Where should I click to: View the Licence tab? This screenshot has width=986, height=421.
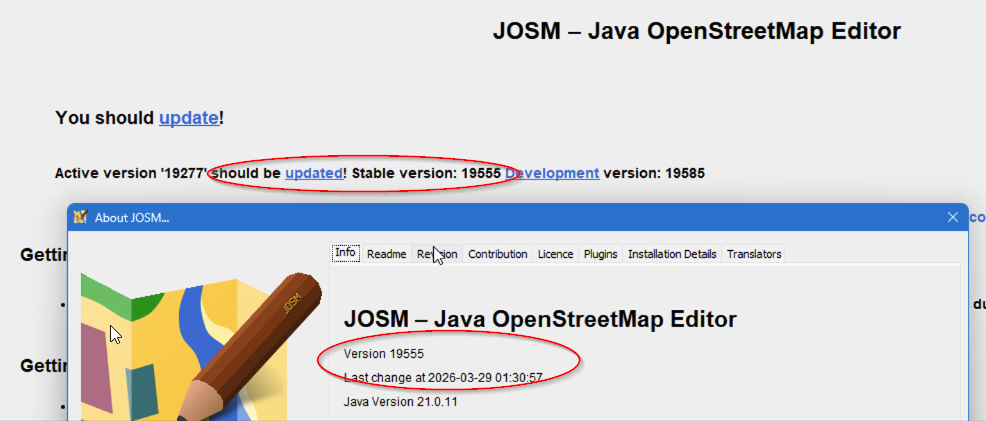tap(555, 254)
